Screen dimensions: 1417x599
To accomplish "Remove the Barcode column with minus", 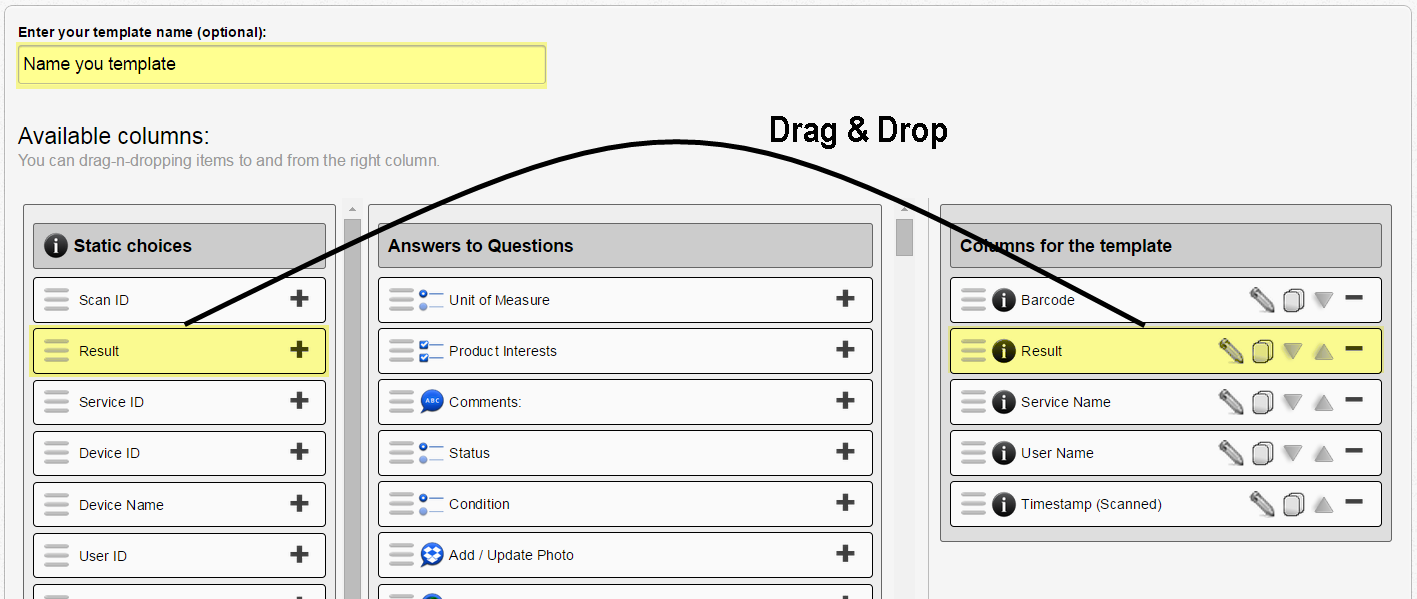I will [1354, 298].
